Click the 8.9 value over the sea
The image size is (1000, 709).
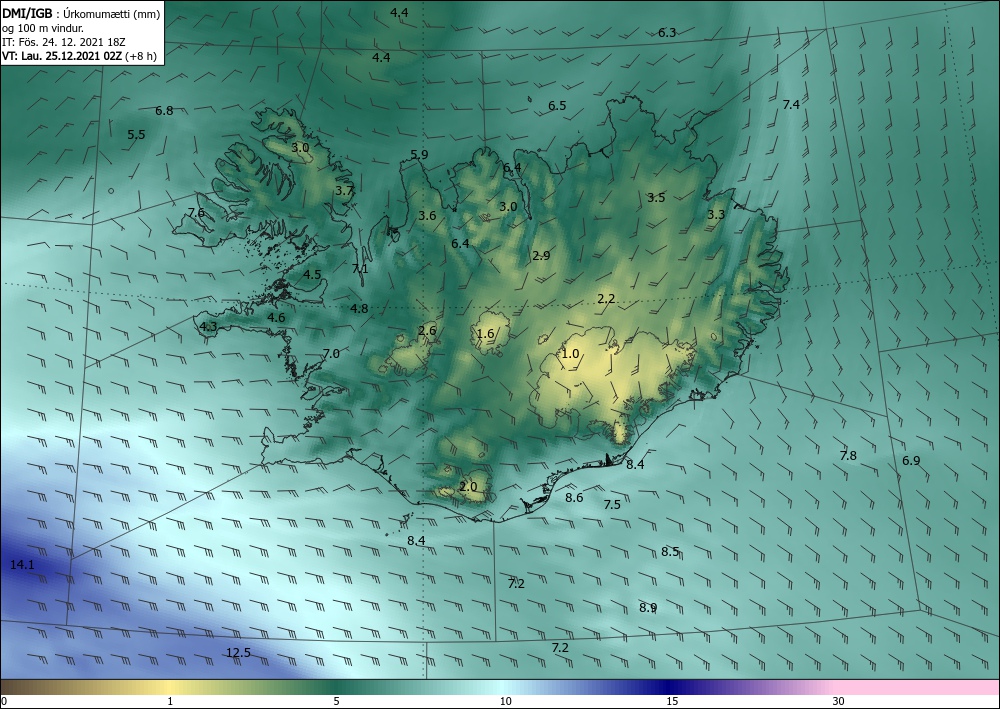[649, 608]
